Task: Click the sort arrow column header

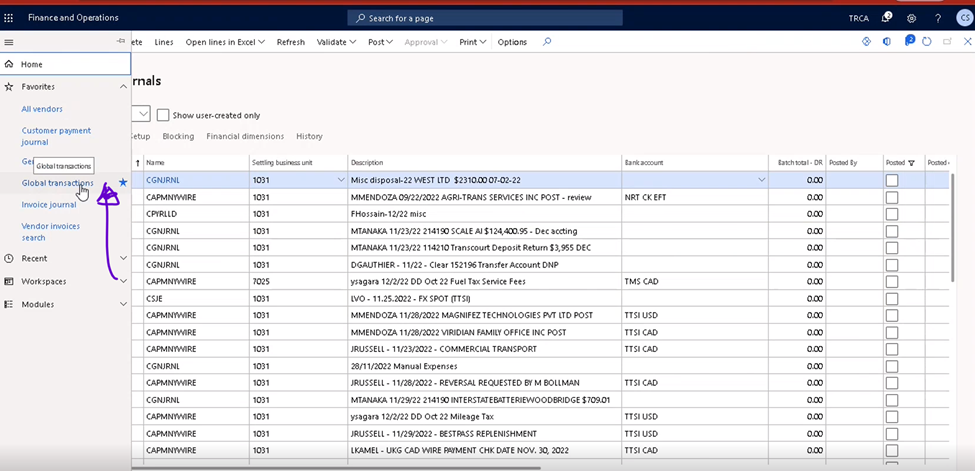Action: [x=137, y=163]
